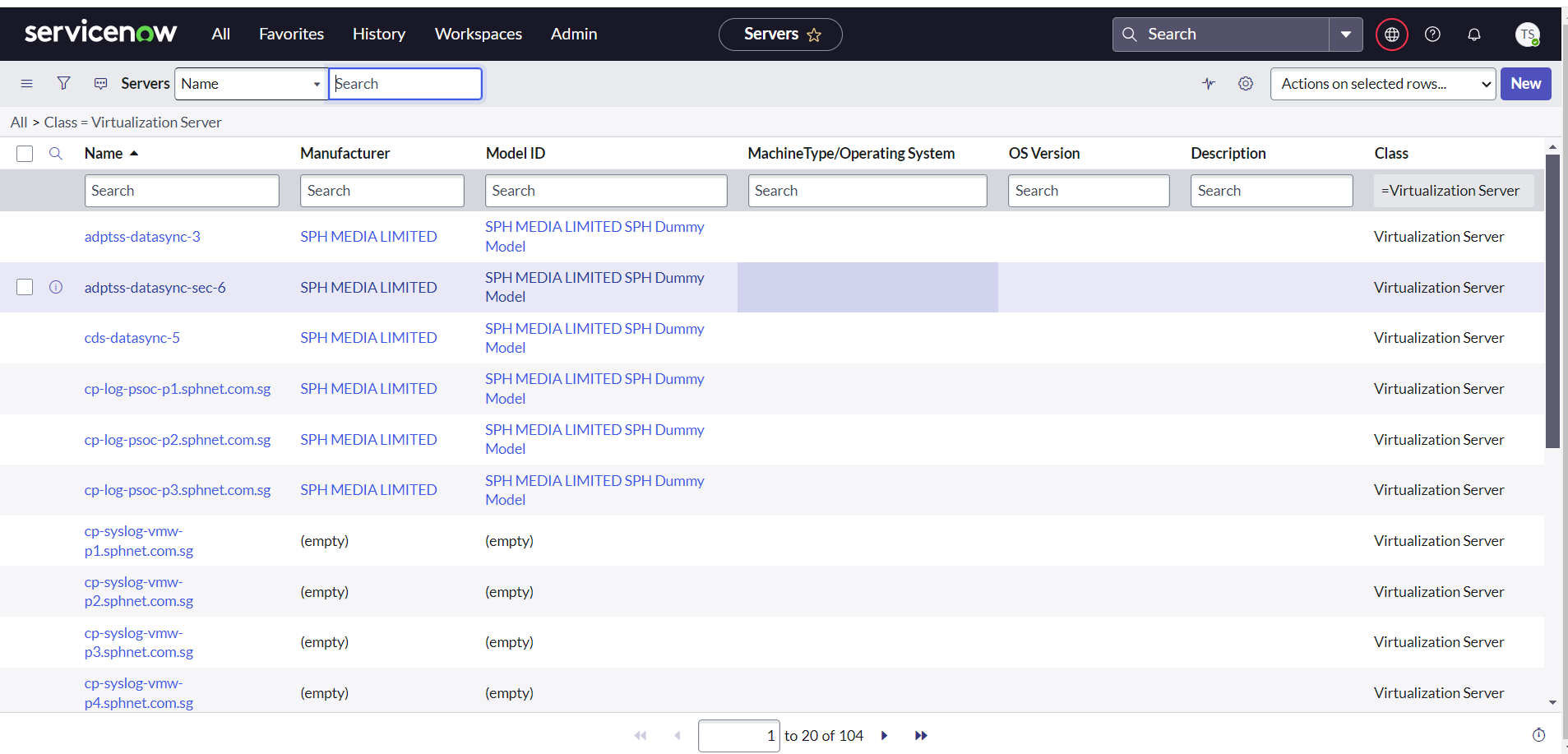Open the list controls hamburger menu
This screenshot has width=1568, height=754.
26,84
